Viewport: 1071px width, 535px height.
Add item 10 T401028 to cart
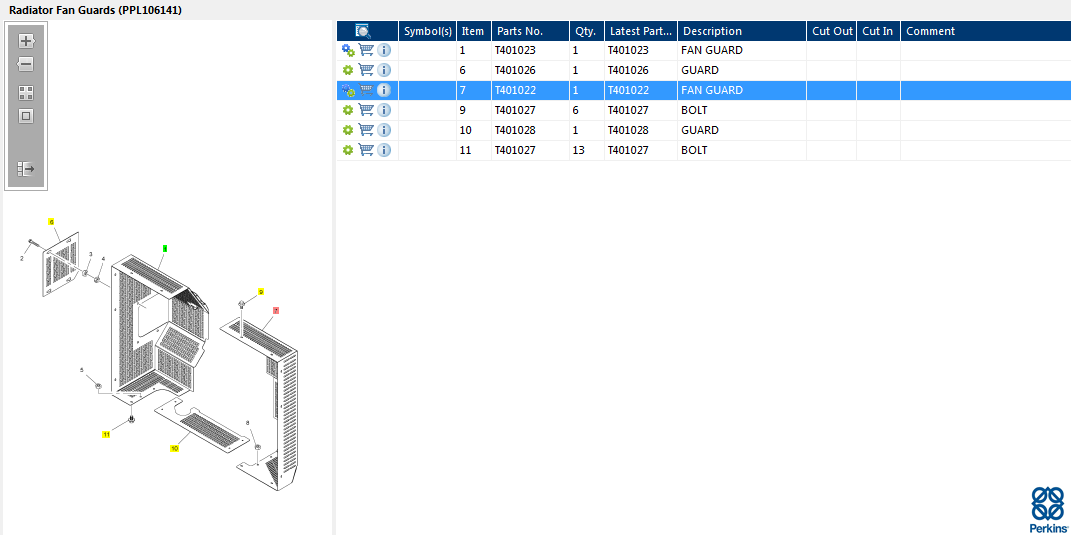coord(366,129)
